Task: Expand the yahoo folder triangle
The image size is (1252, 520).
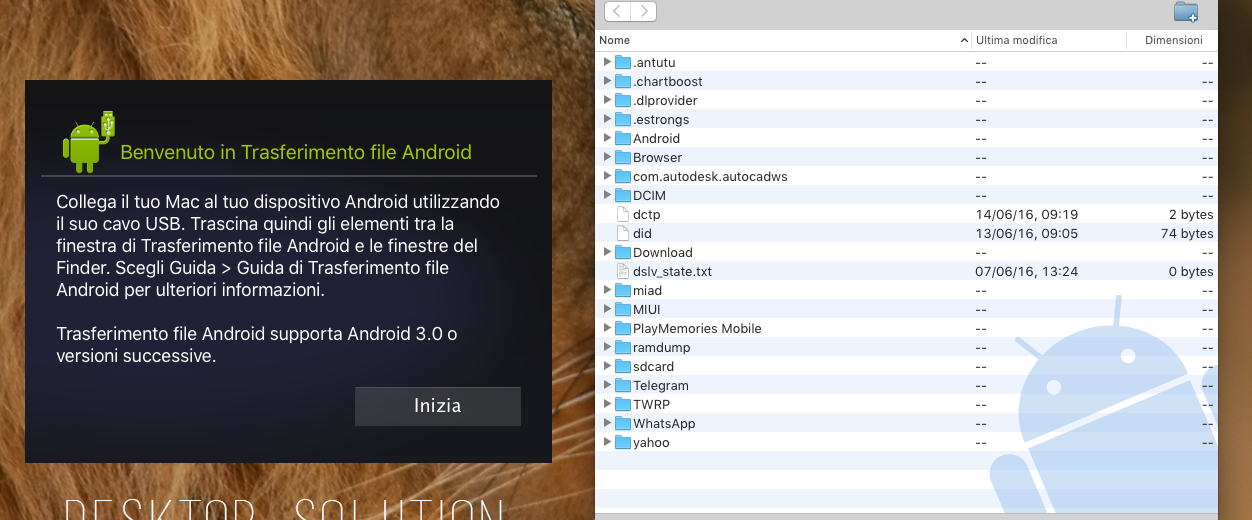Action: pyautogui.click(x=607, y=442)
